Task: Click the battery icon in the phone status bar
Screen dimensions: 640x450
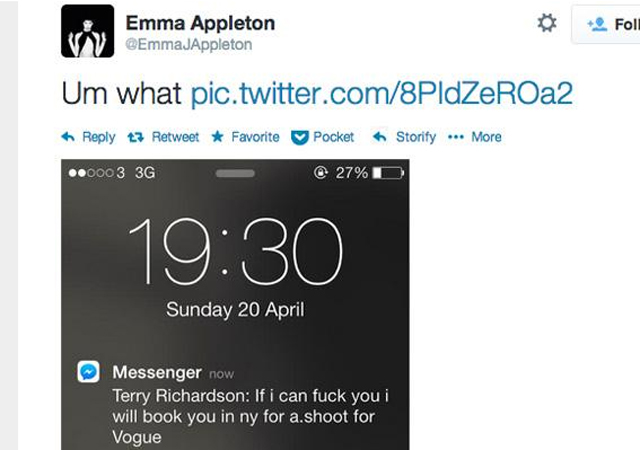Action: (387, 173)
